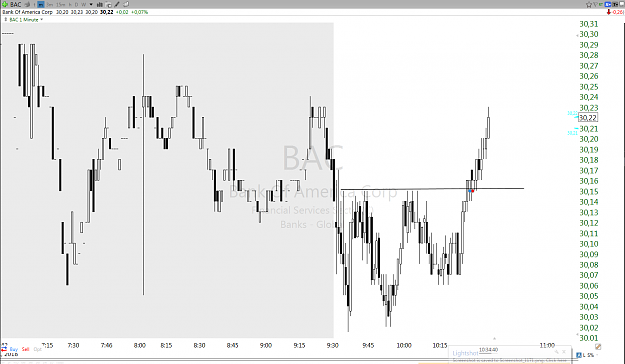Select the pencil drawing tool icon
The width and height of the screenshot is (625, 364).
point(117,4)
